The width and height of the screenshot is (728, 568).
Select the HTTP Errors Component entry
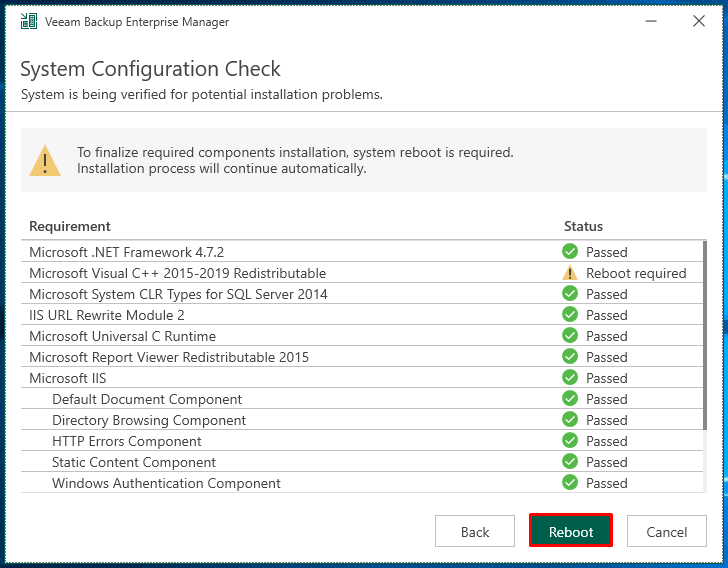(x=362, y=440)
